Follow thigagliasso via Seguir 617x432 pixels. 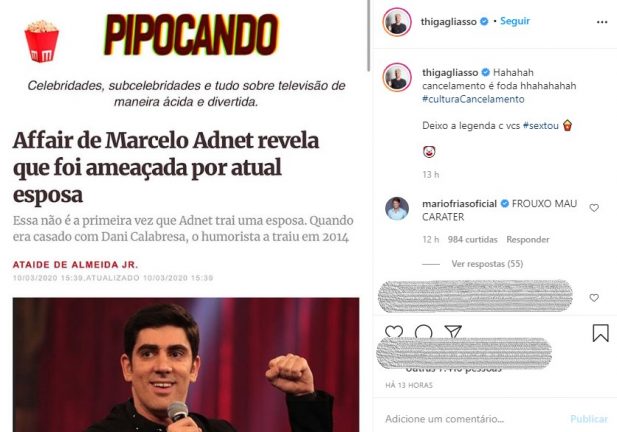[515, 21]
